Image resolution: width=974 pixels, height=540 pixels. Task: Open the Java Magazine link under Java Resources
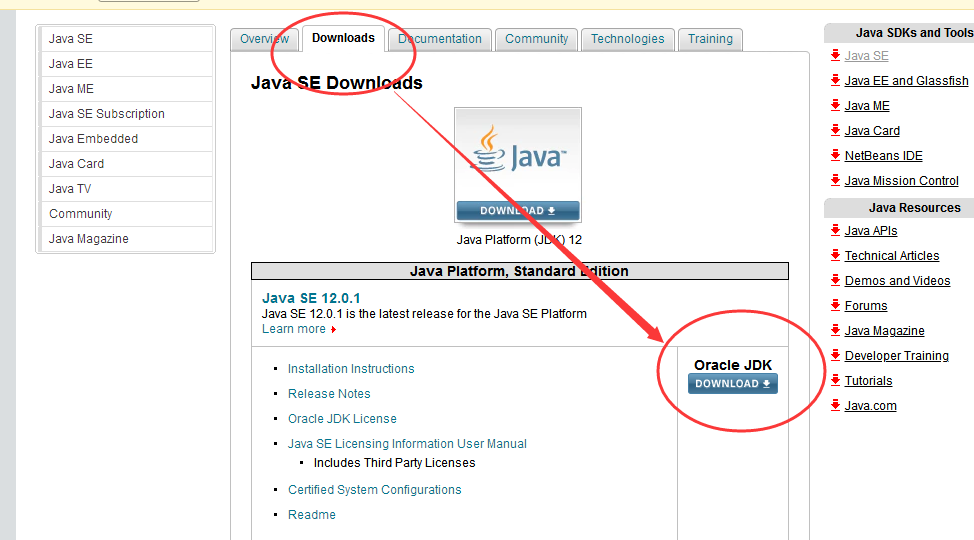pyautogui.click(x=885, y=331)
